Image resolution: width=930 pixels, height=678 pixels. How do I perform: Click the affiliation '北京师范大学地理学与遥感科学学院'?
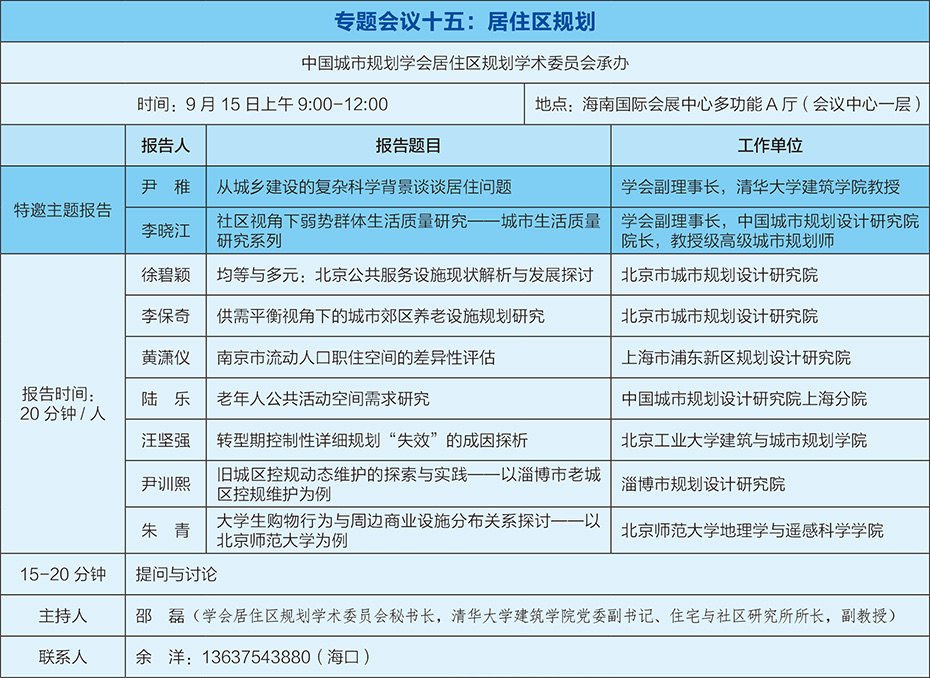(x=752, y=530)
